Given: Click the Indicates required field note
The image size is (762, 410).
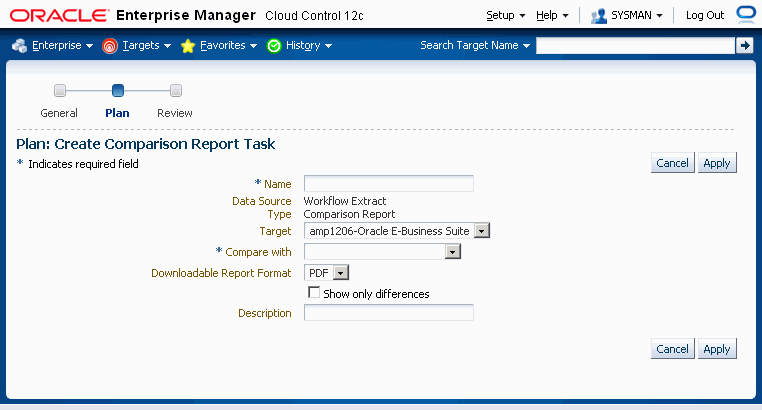Looking at the screenshot, I should pyautogui.click(x=83, y=164).
